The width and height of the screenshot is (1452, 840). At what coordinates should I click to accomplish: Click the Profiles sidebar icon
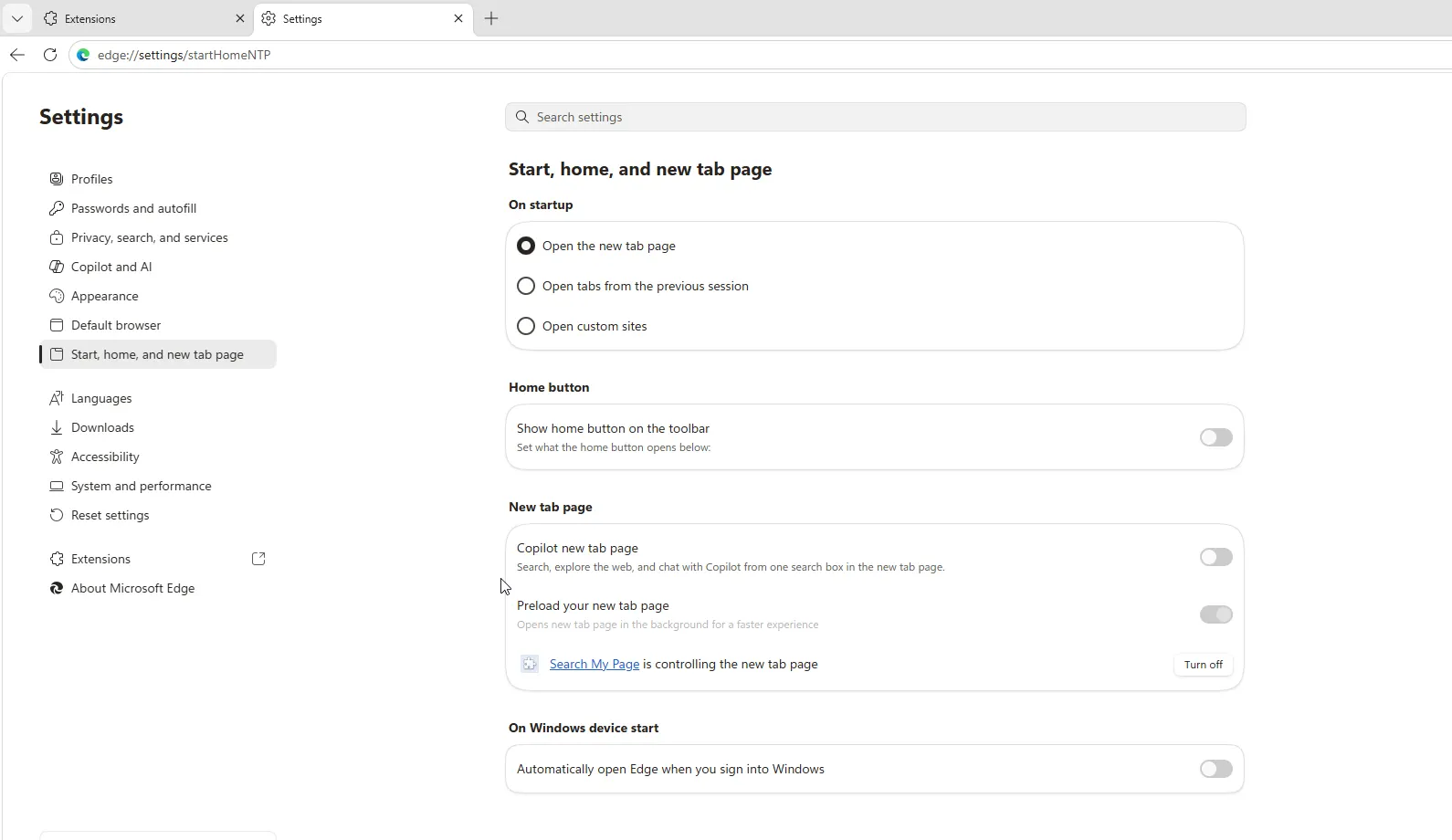point(57,179)
